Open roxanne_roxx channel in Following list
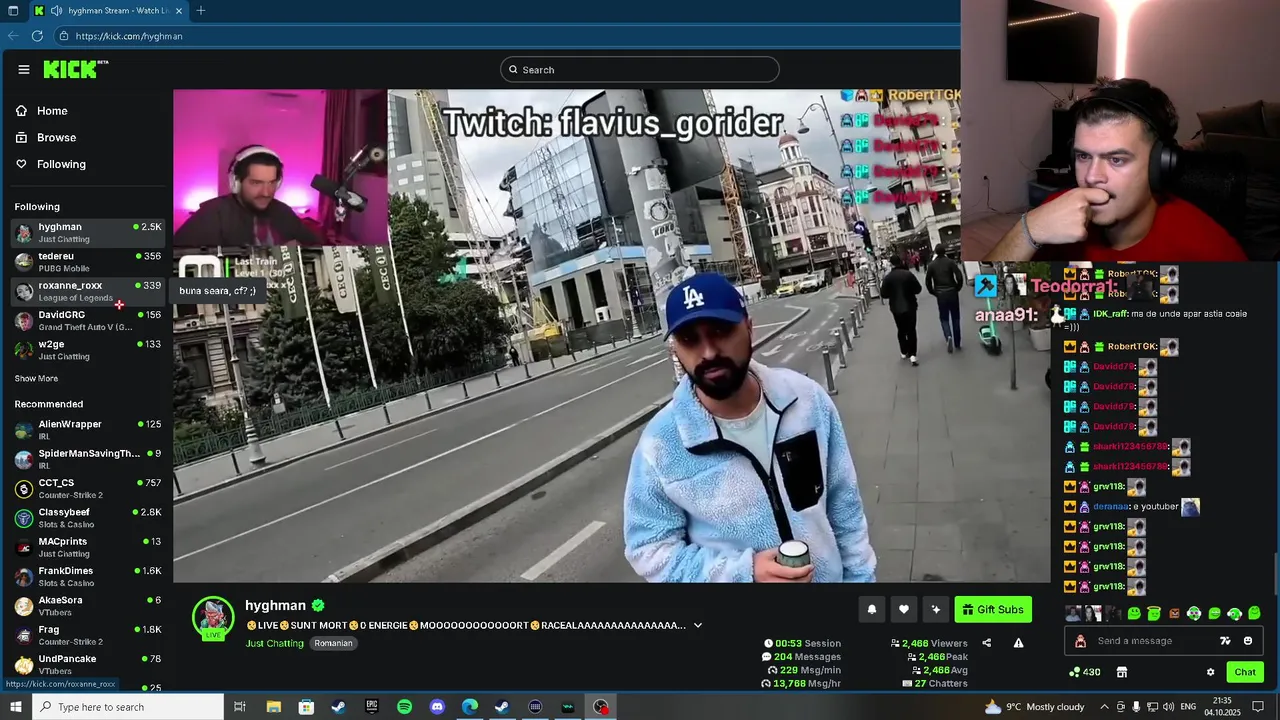This screenshot has height=720, width=1280. pos(89,291)
